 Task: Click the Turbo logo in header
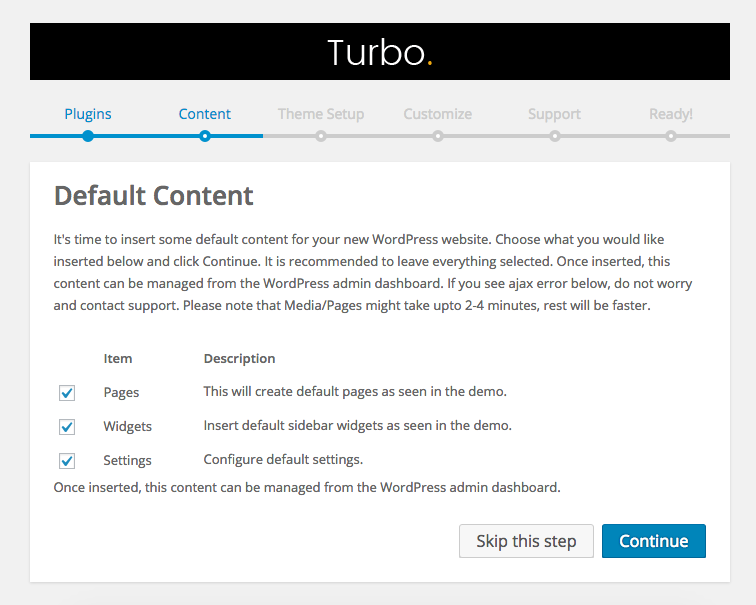pyautogui.click(x=380, y=52)
